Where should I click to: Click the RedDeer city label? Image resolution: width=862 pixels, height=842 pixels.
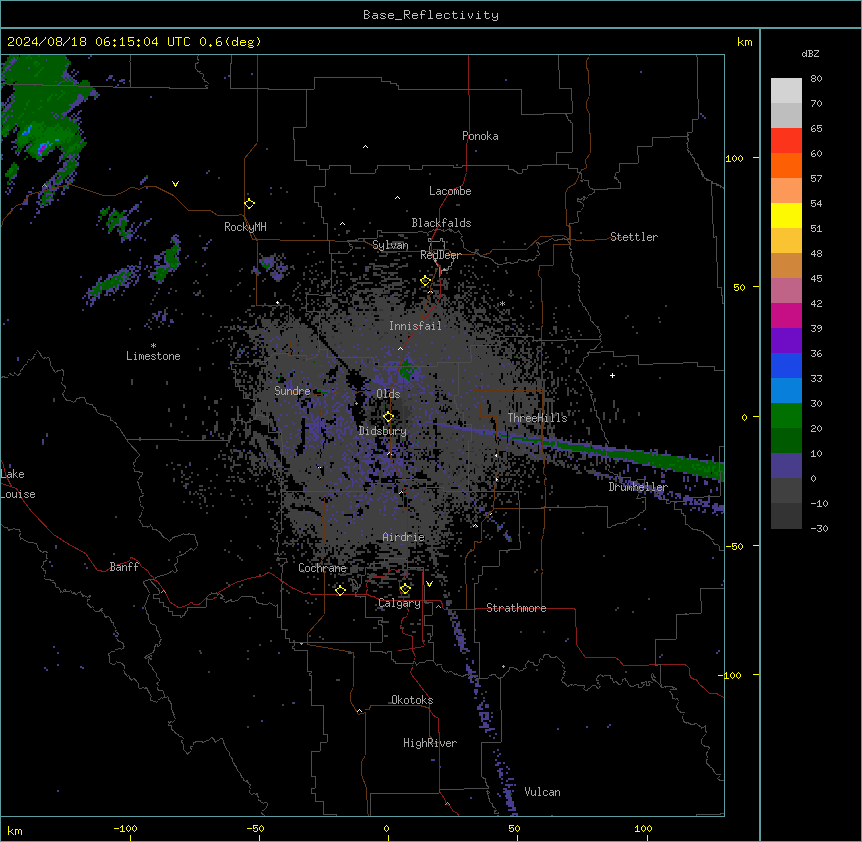click(x=441, y=255)
